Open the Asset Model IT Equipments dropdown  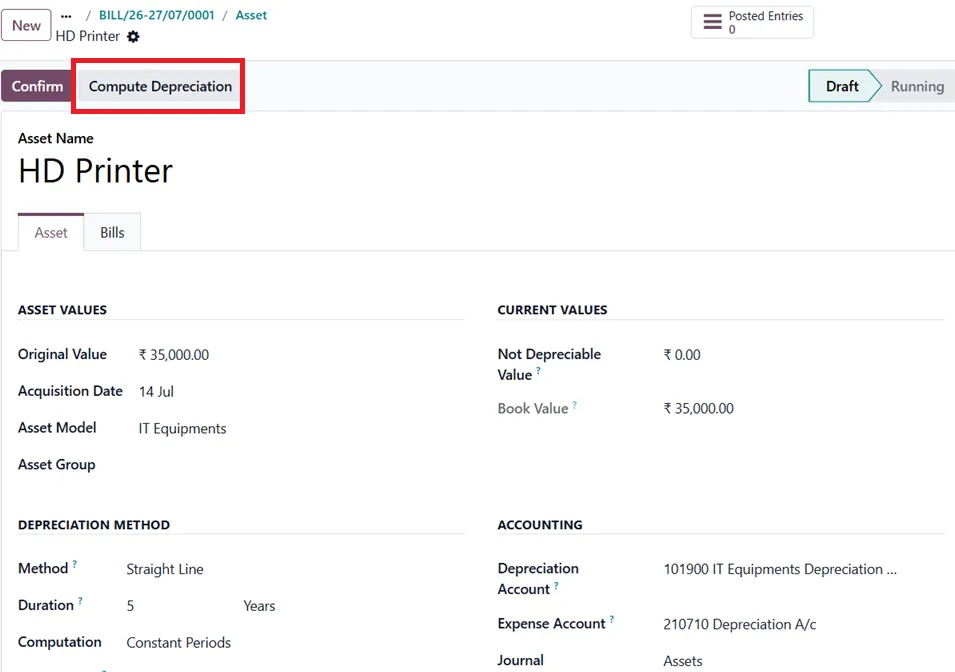tap(182, 429)
